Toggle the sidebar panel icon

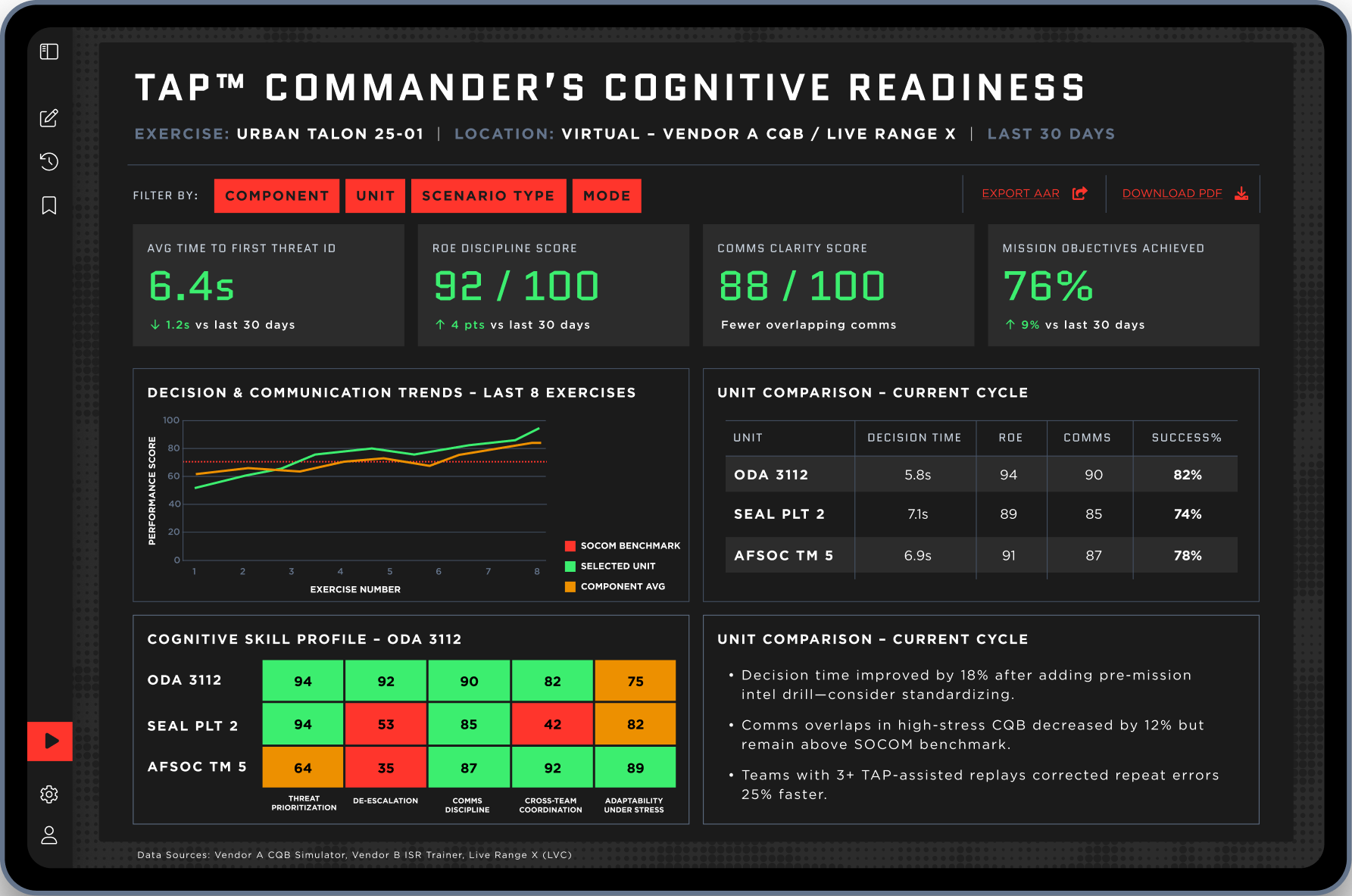coord(49,52)
